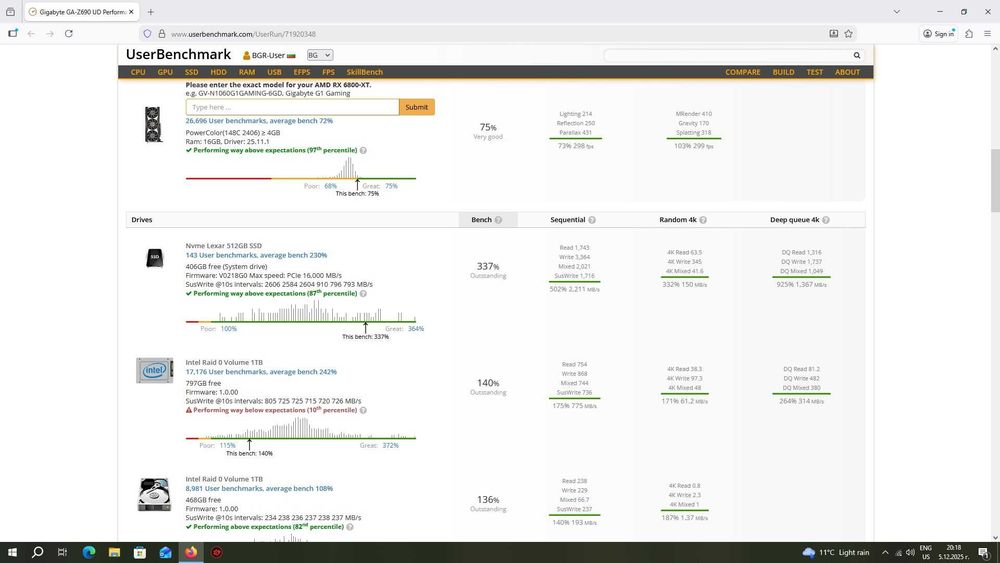
Task: Open Task View on the taskbar
Action: click(x=62, y=552)
